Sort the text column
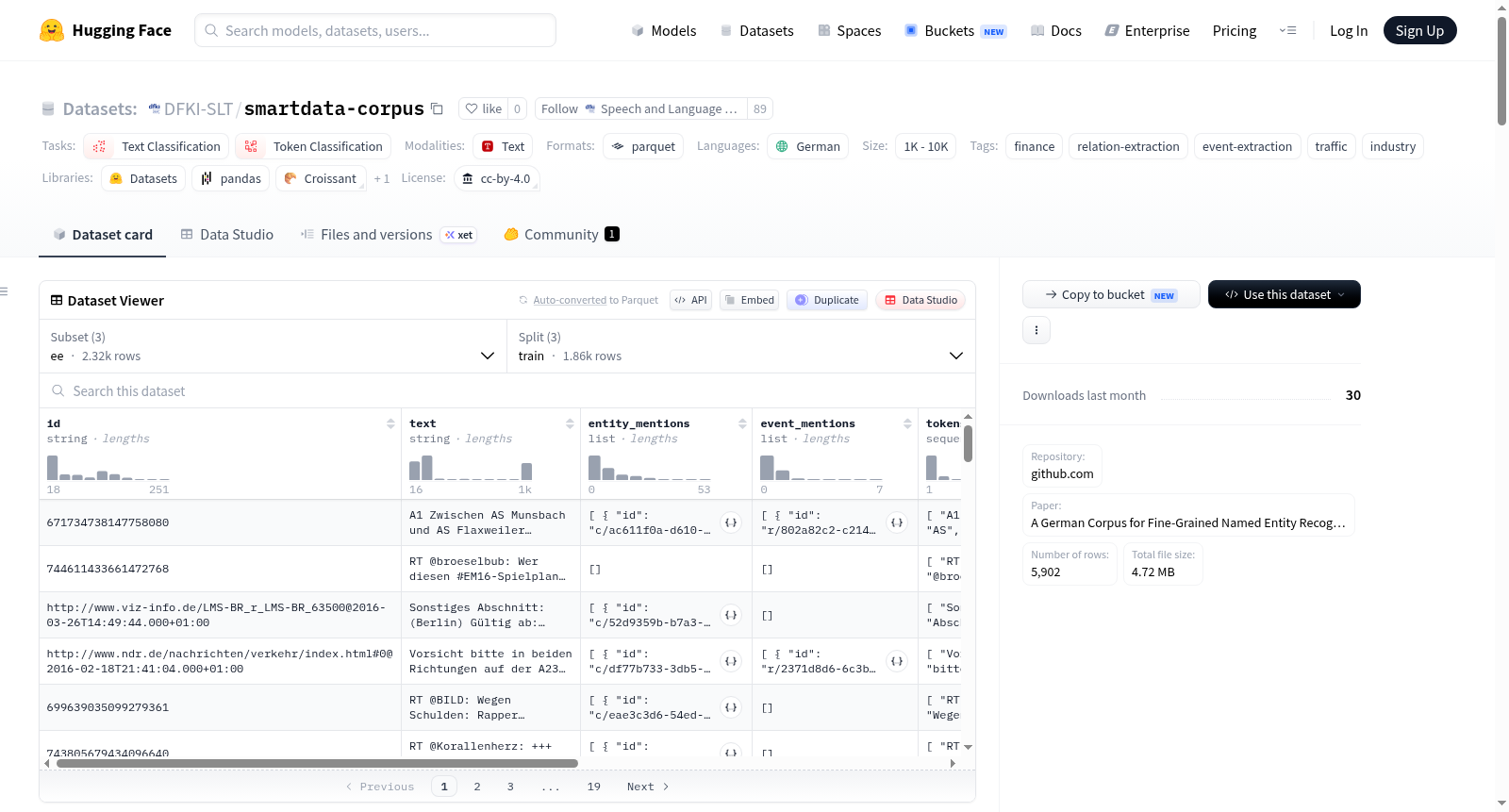Image resolution: width=1509 pixels, height=812 pixels. click(570, 423)
